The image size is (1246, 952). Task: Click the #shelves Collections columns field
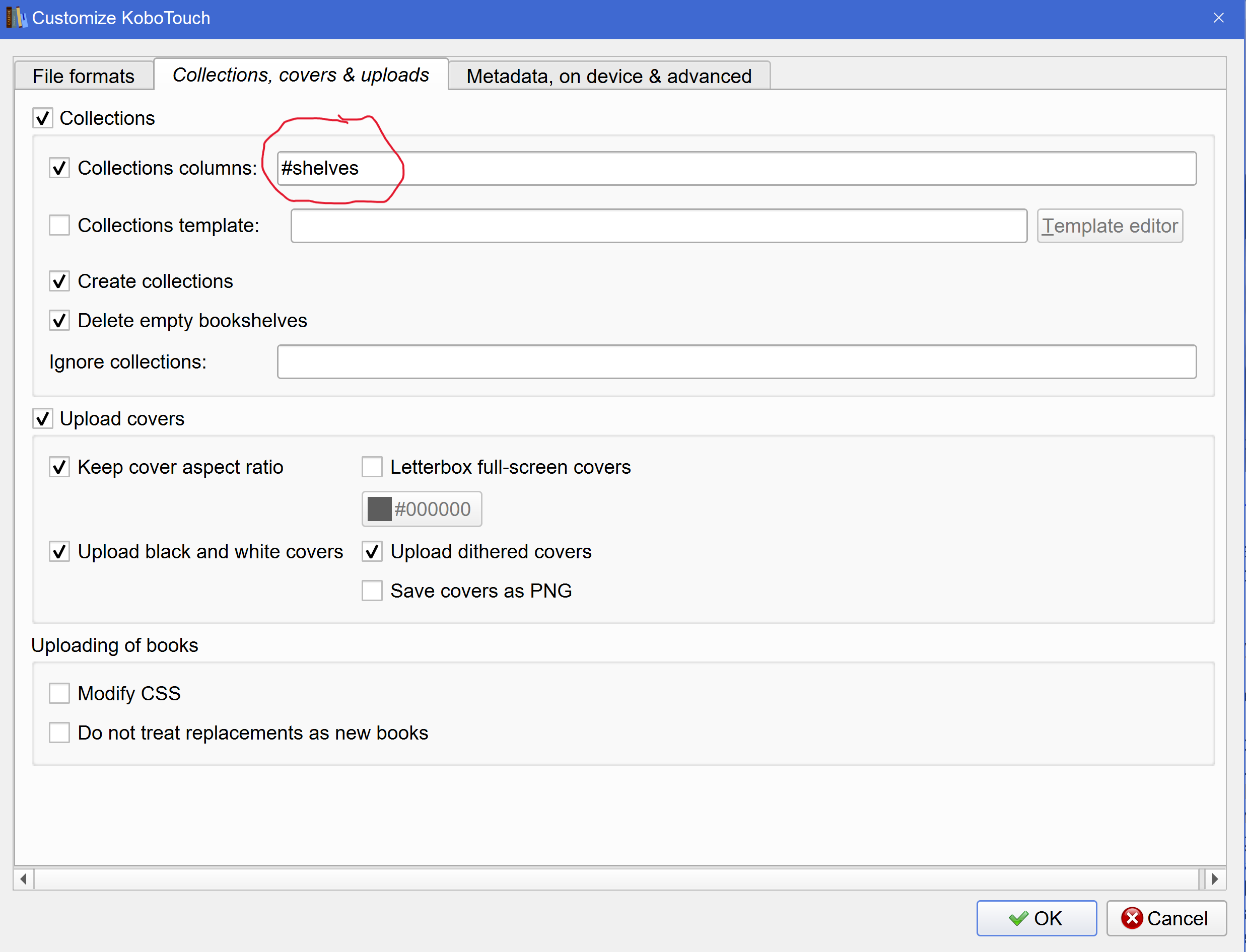pos(736,168)
